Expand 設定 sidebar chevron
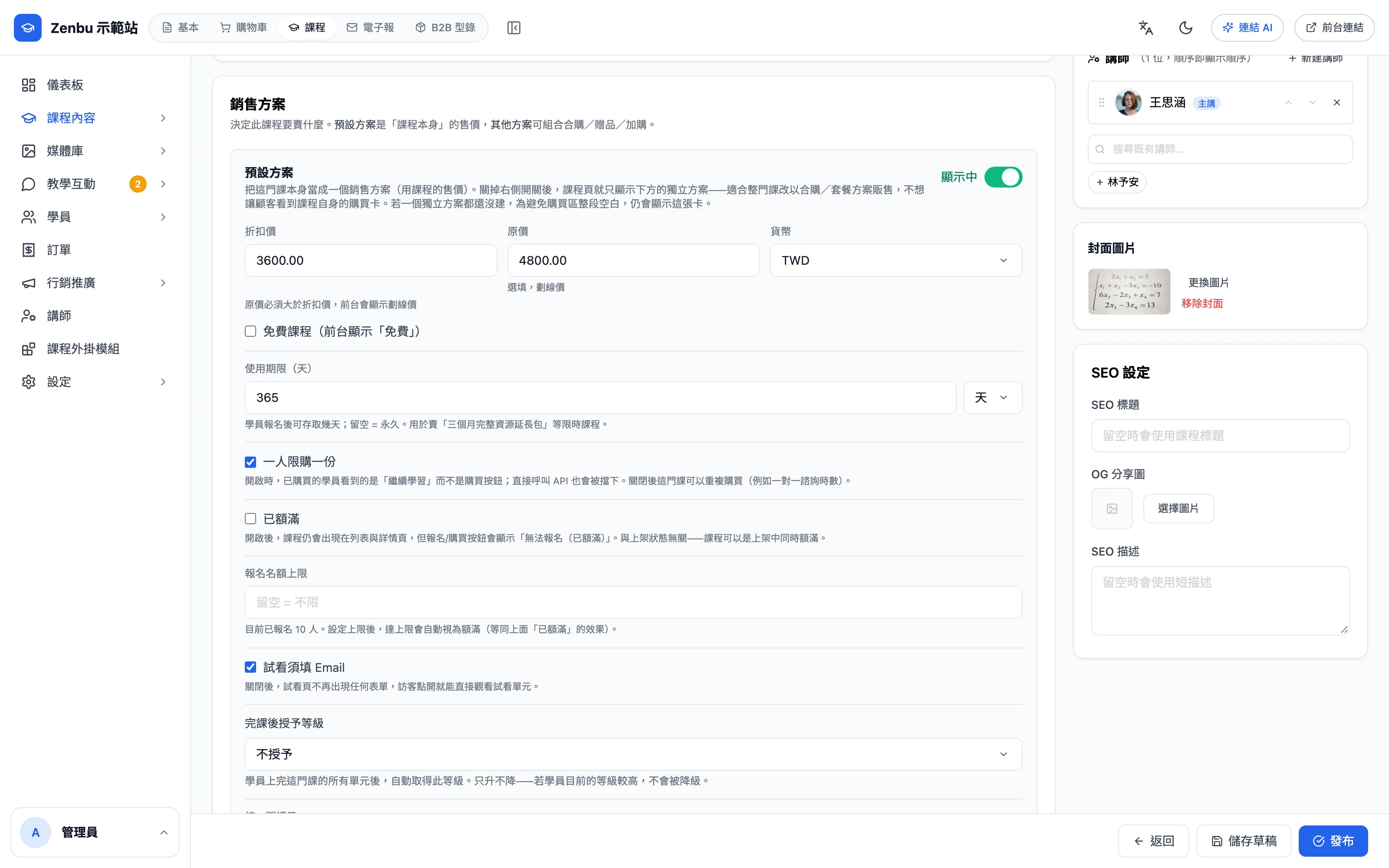 click(x=163, y=382)
